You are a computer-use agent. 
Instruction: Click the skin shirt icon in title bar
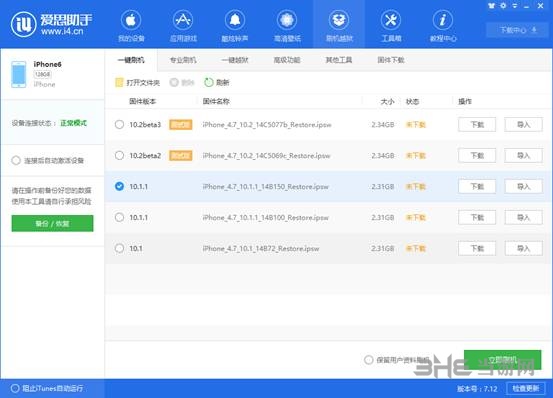(491, 6)
